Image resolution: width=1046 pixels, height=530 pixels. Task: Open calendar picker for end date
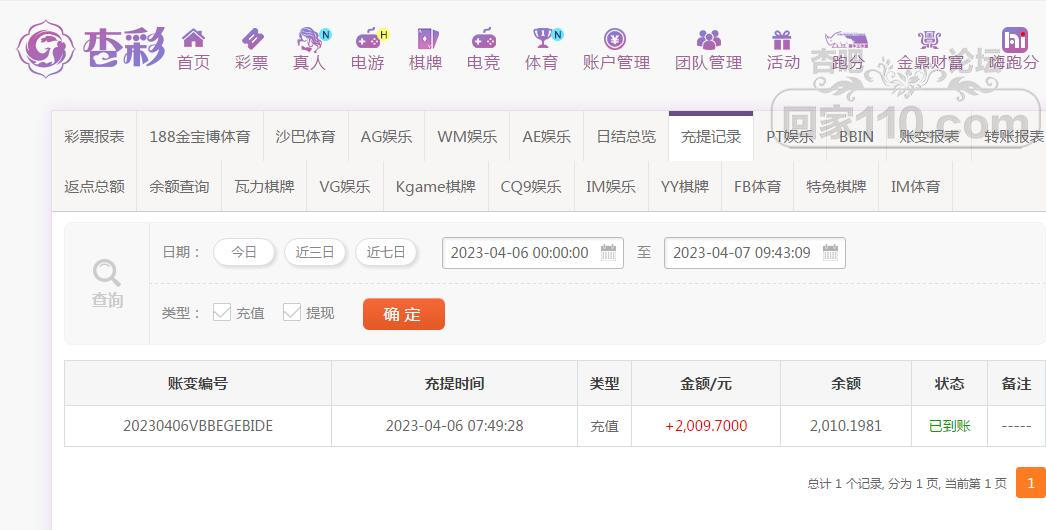[831, 252]
